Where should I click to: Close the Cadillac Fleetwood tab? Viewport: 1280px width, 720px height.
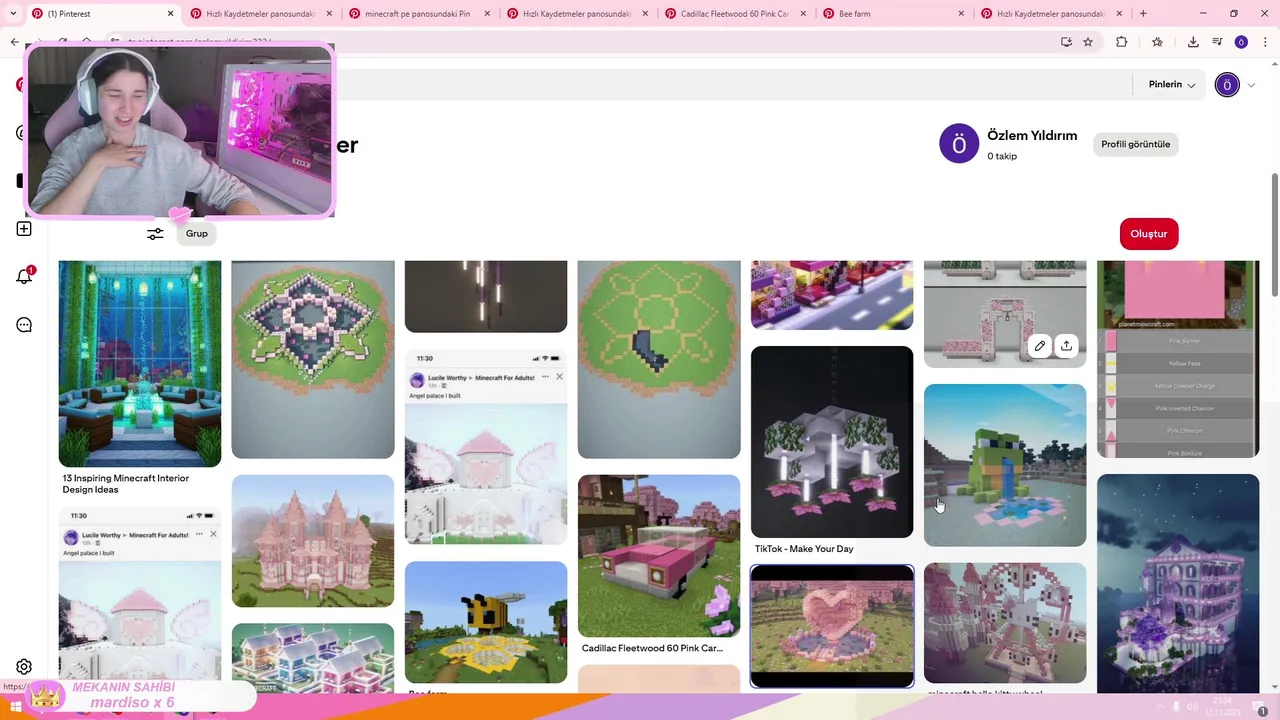(803, 14)
